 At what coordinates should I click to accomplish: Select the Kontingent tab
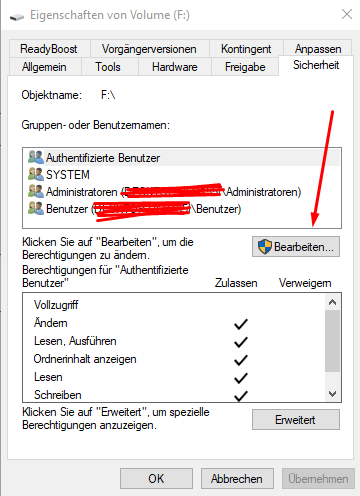pos(246,49)
